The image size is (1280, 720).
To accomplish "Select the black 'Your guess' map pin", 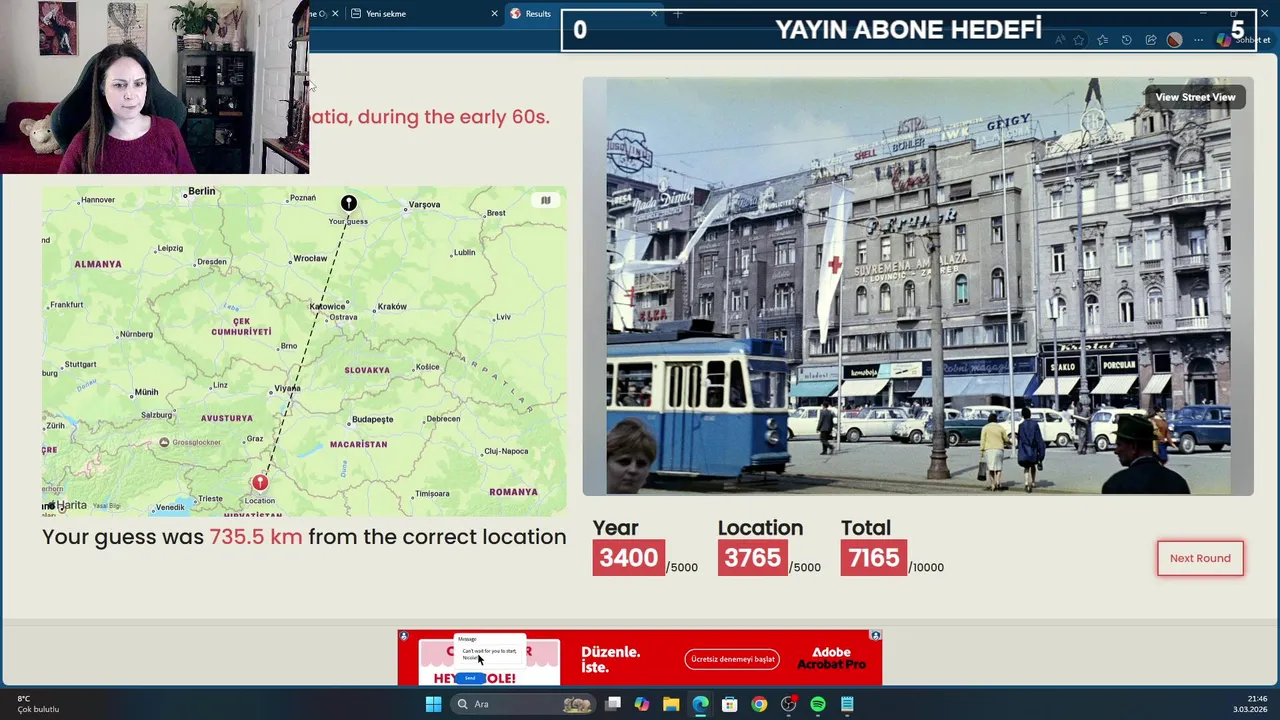I will coord(348,203).
